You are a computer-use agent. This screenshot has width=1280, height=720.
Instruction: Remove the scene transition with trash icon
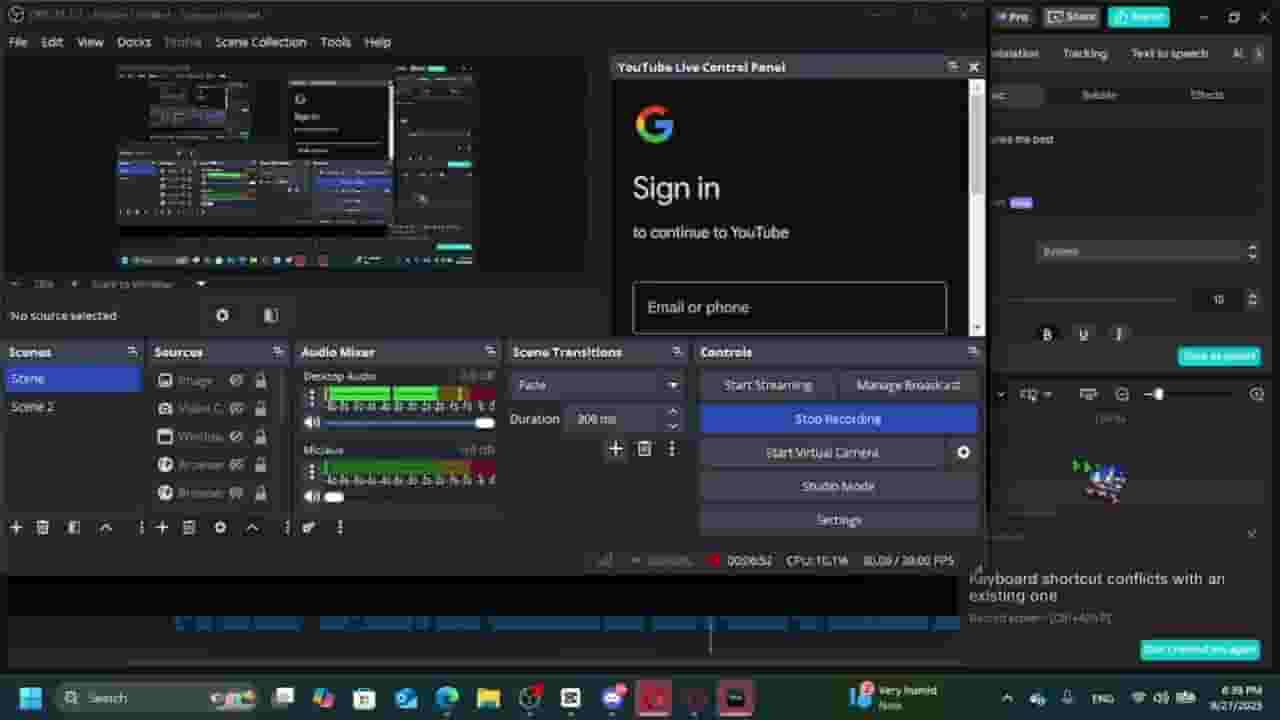(644, 449)
